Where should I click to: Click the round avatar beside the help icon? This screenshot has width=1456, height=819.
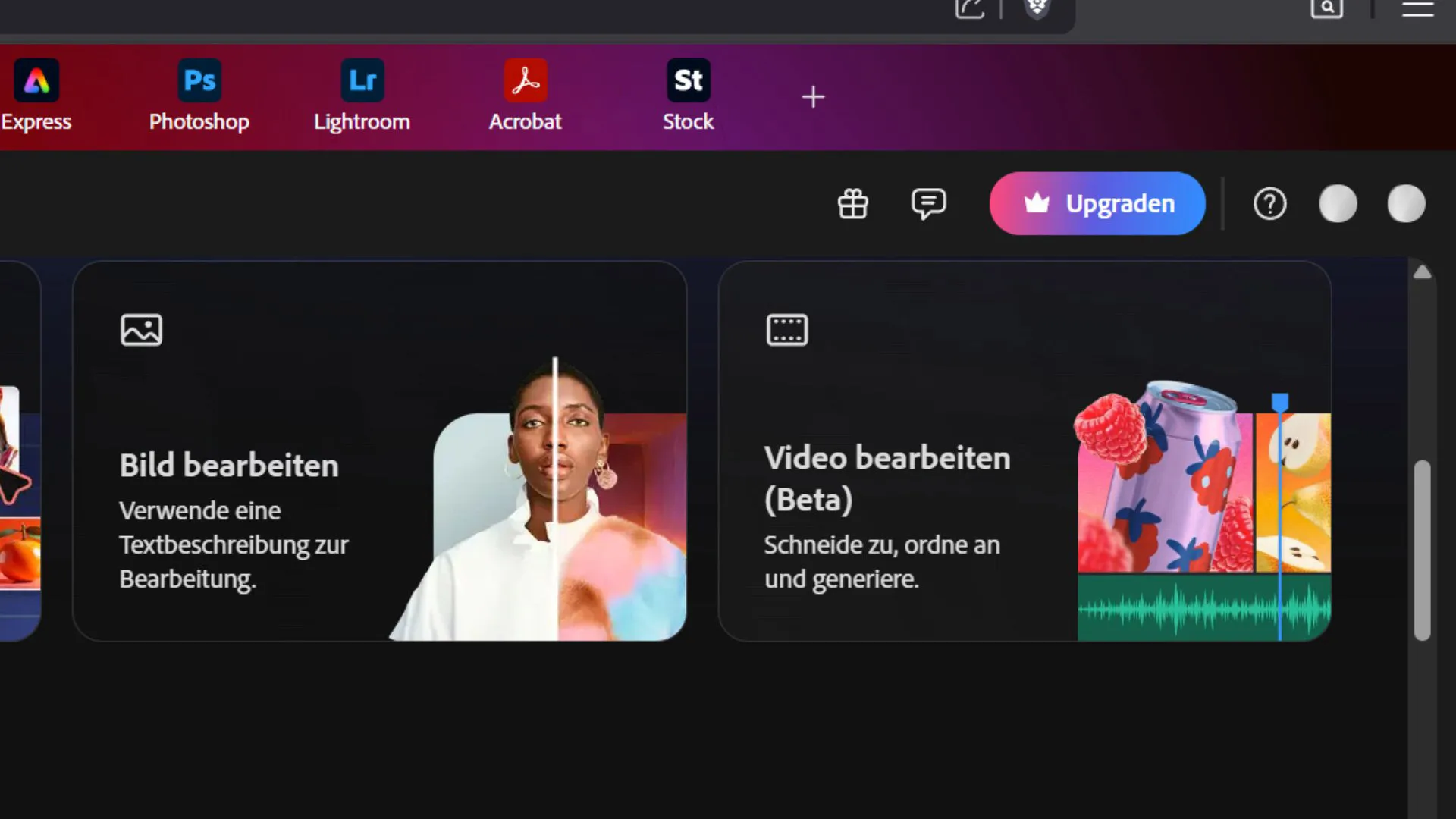(1338, 204)
